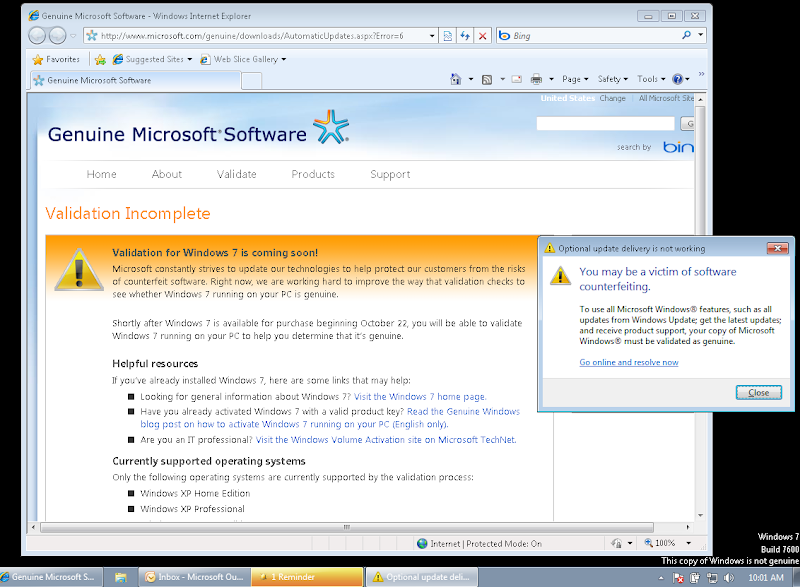Click the search magnifier icon
The image size is (800, 587).
686,35
